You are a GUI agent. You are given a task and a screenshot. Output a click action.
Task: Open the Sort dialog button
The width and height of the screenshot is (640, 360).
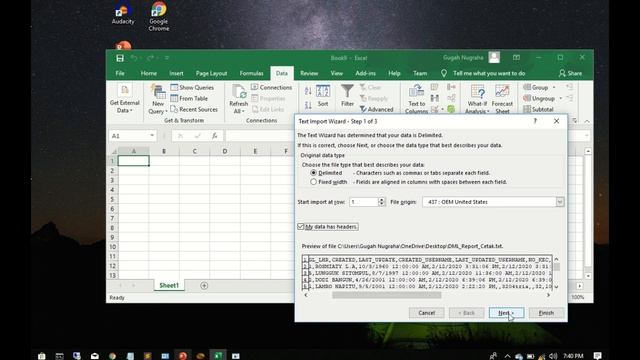323,96
